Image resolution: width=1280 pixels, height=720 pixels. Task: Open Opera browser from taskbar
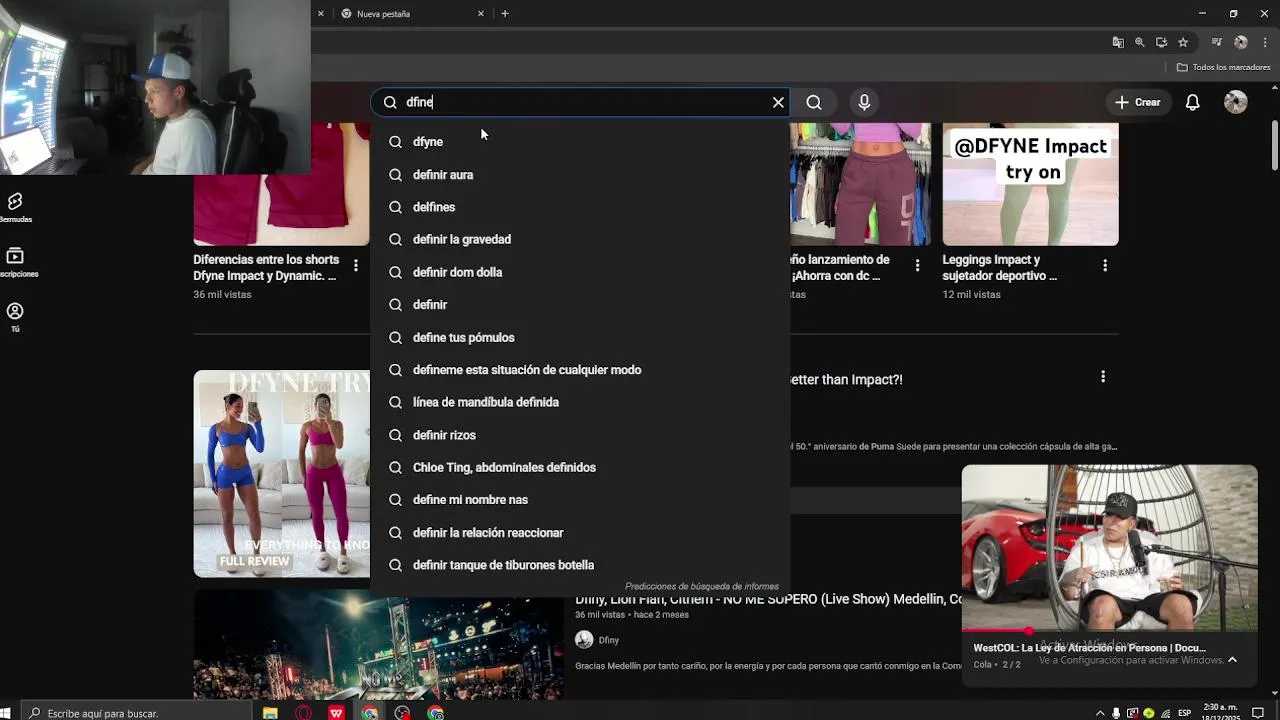click(303, 713)
